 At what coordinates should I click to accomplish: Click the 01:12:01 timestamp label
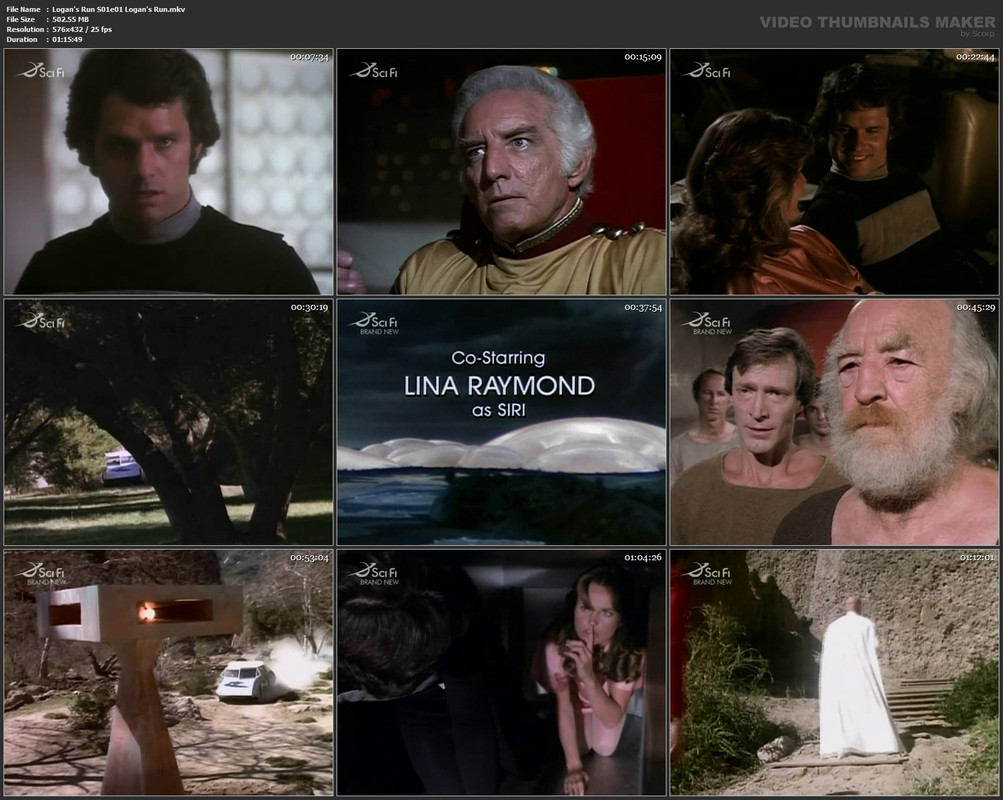[975, 558]
